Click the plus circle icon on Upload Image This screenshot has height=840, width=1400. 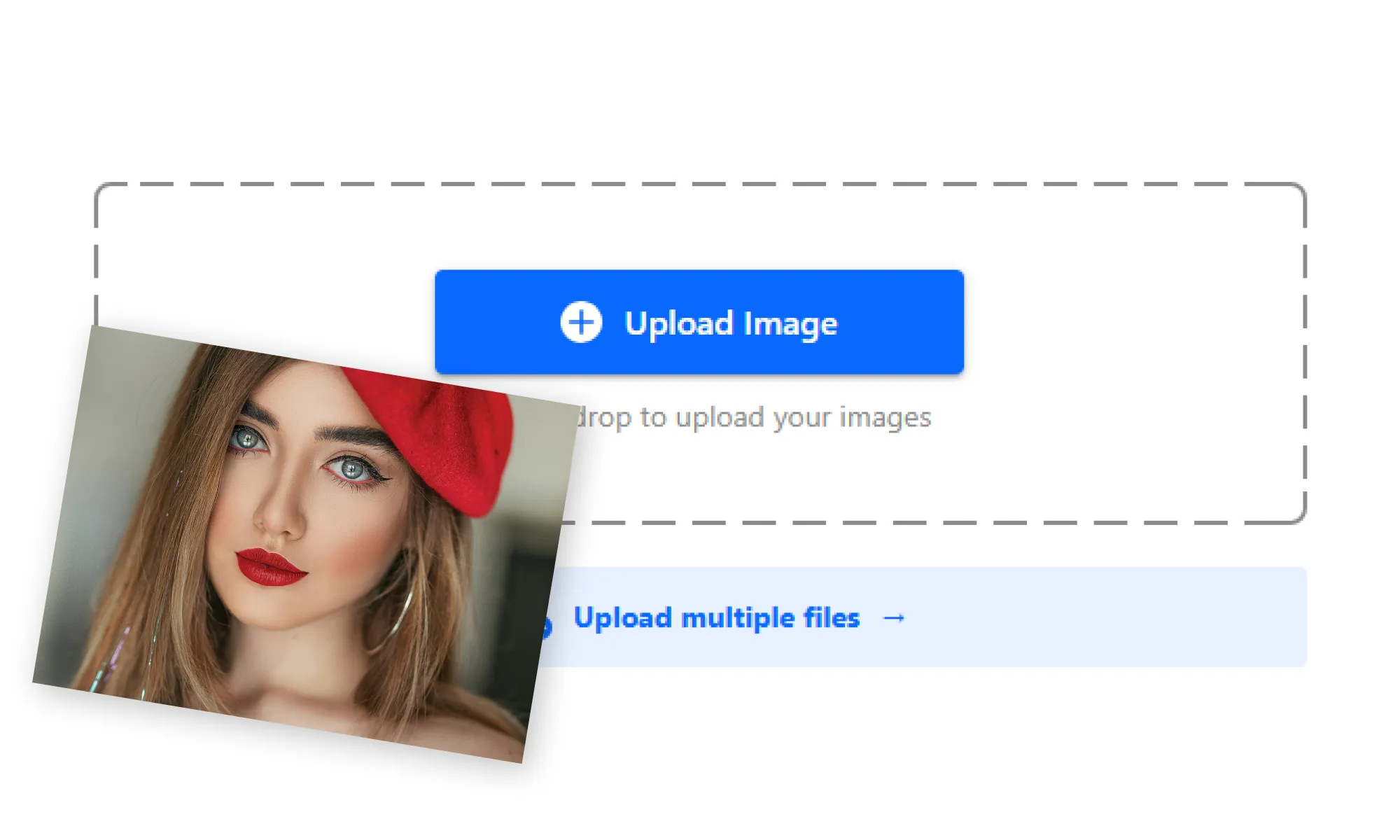pyautogui.click(x=581, y=323)
